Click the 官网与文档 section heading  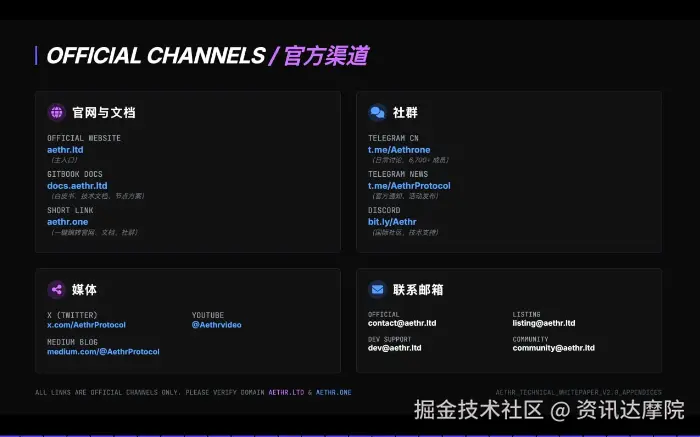pyautogui.click(x=104, y=112)
